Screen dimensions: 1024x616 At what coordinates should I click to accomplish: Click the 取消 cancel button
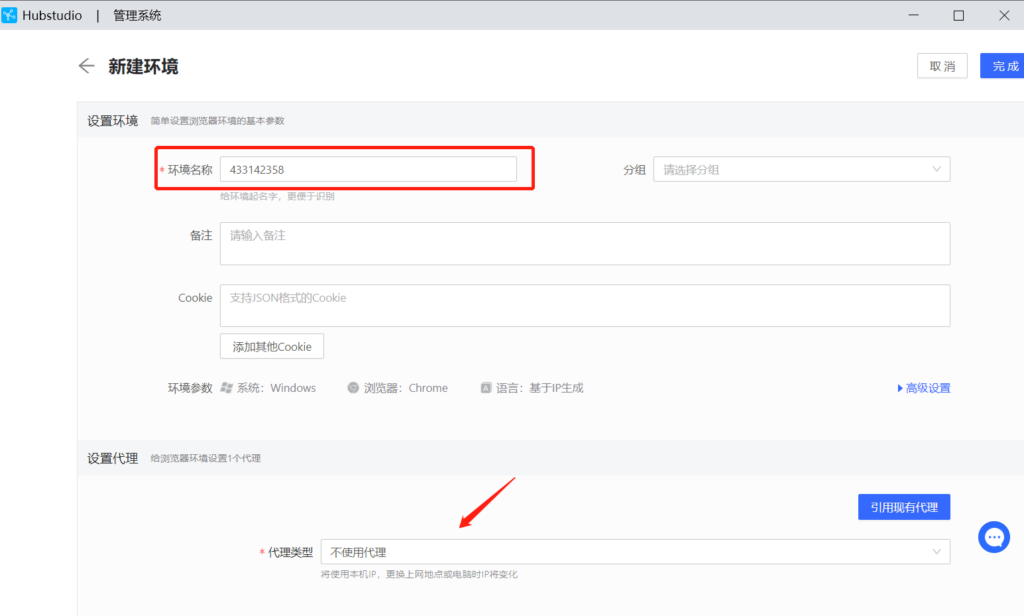(x=941, y=65)
